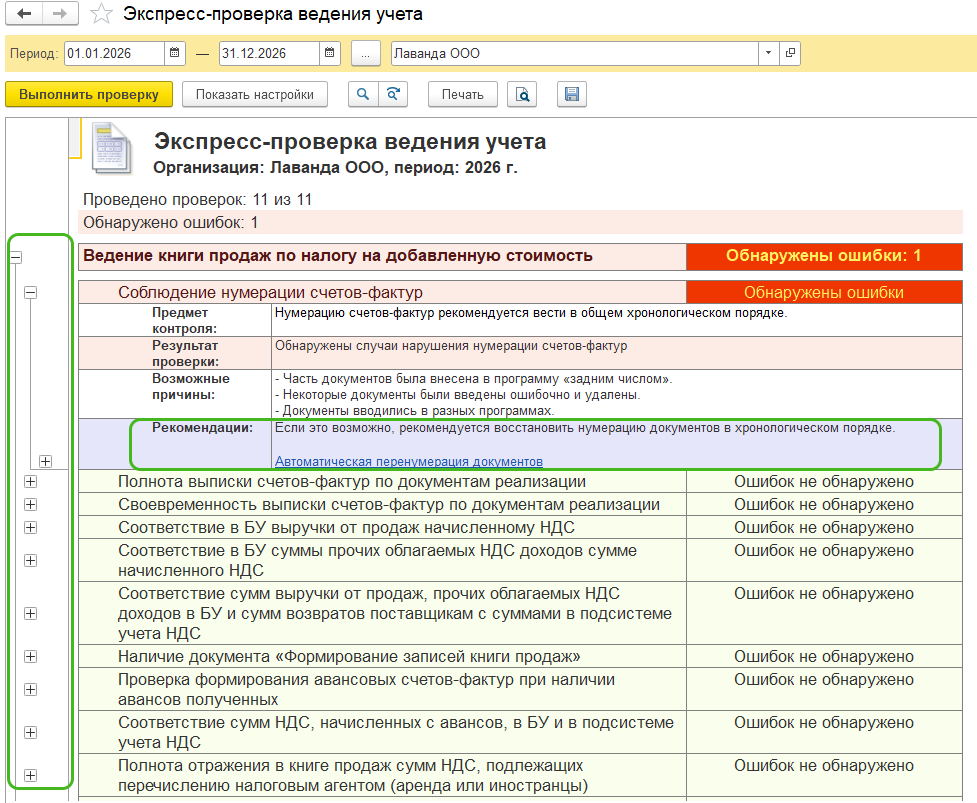Open print preview icon
This screenshot has height=803, width=977.
coord(521,95)
